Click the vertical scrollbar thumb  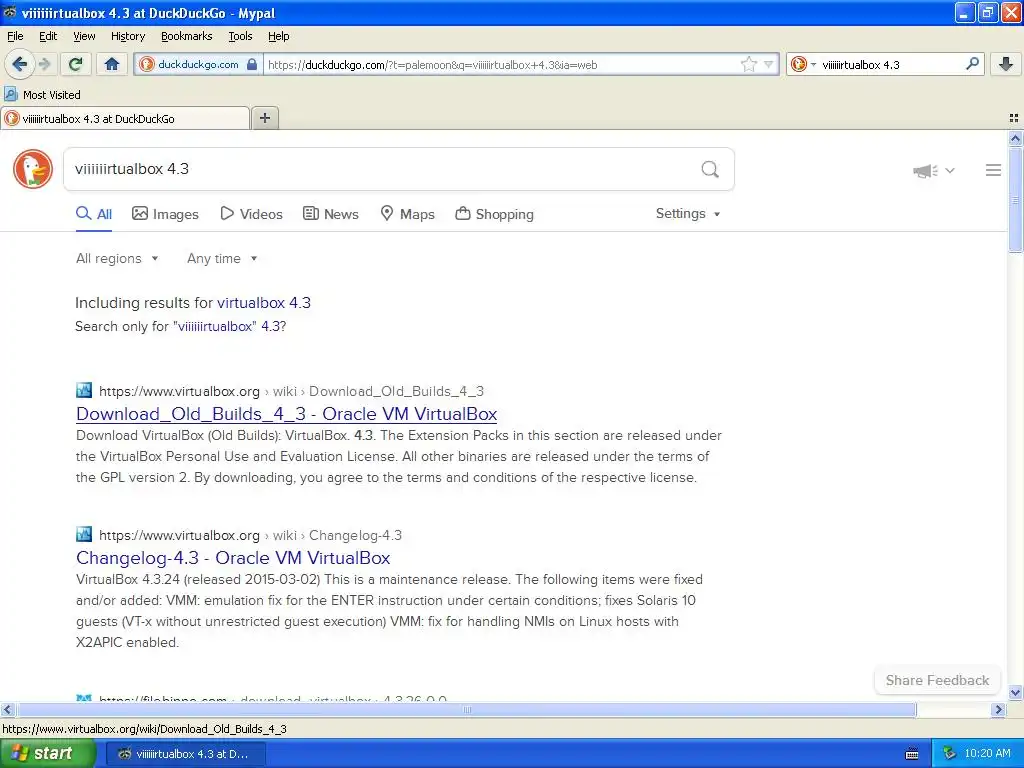tap(1015, 199)
